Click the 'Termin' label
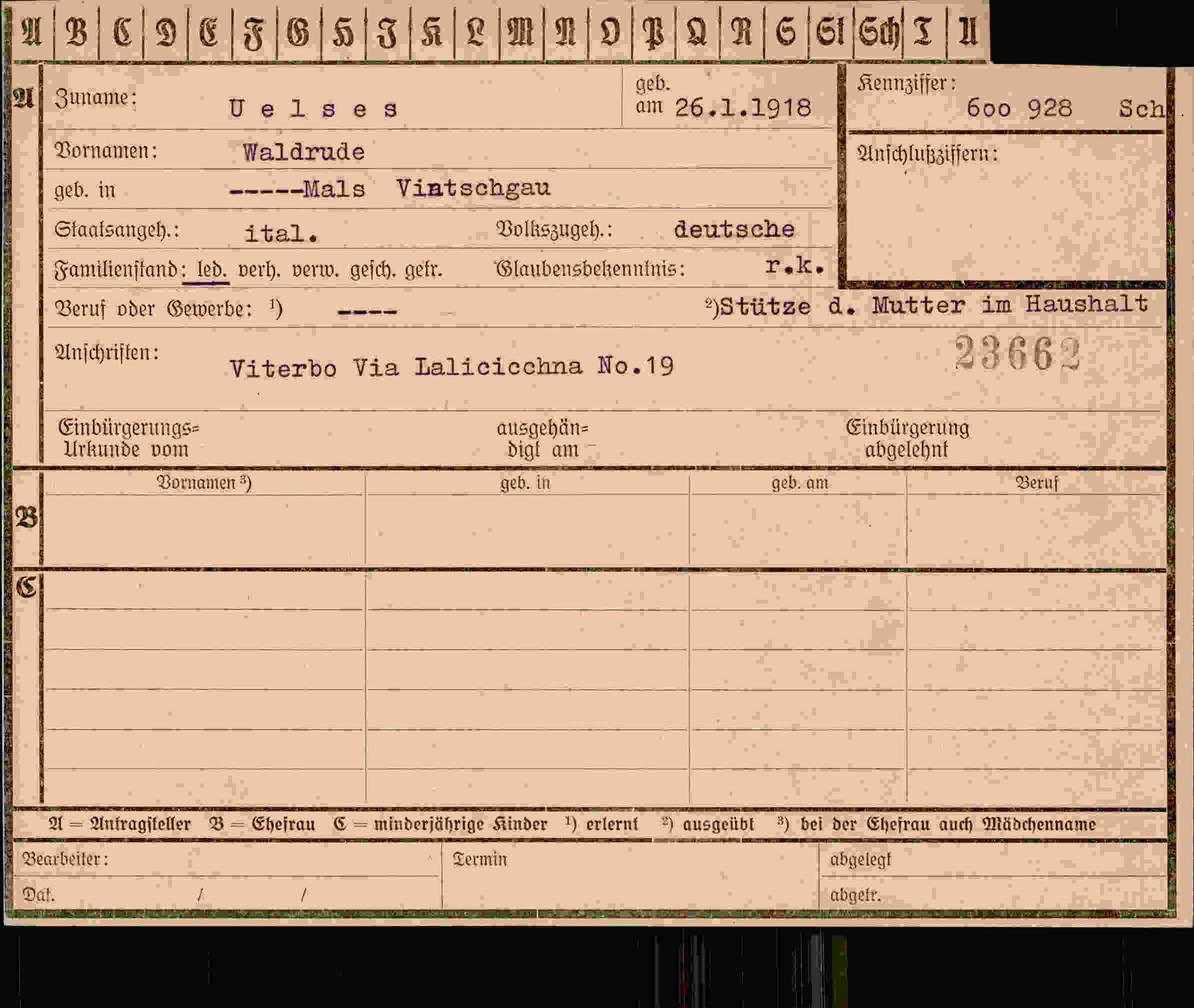The height and width of the screenshot is (1008, 1194). (479, 860)
